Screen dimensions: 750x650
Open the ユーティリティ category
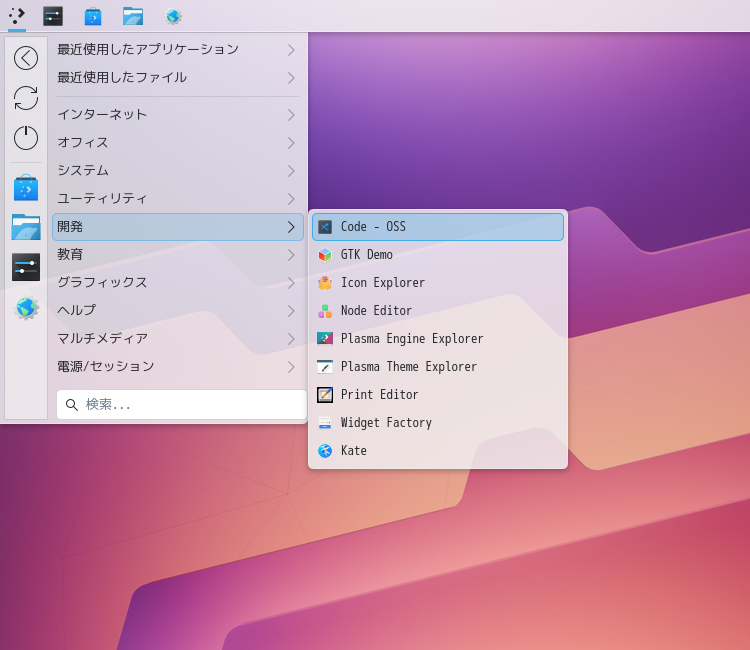tap(102, 199)
